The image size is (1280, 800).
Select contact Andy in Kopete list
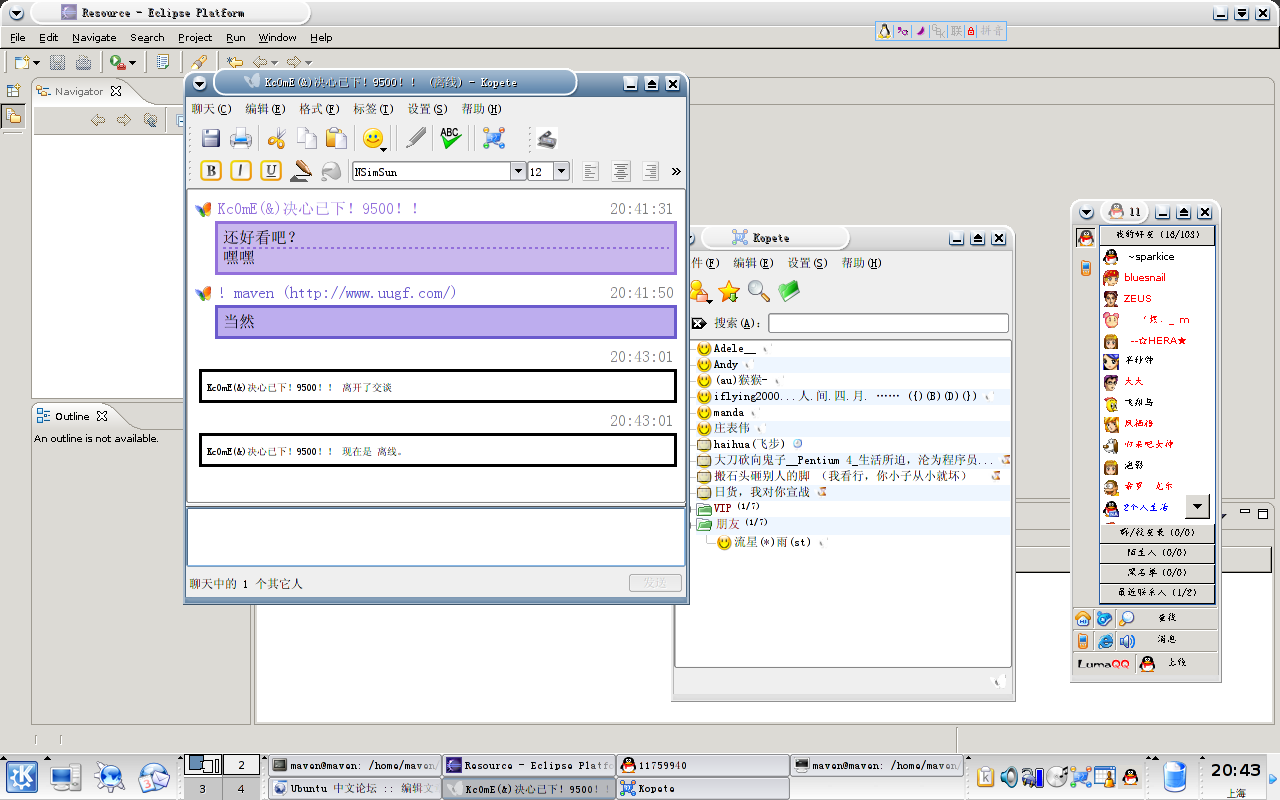pos(726,365)
